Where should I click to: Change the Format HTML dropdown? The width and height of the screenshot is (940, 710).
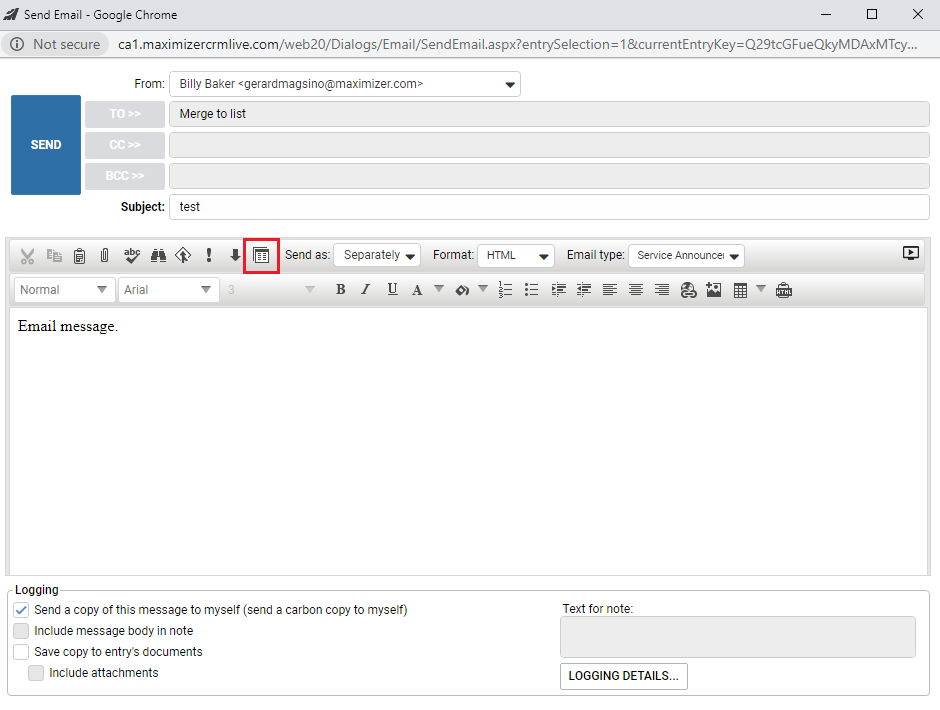(x=516, y=255)
